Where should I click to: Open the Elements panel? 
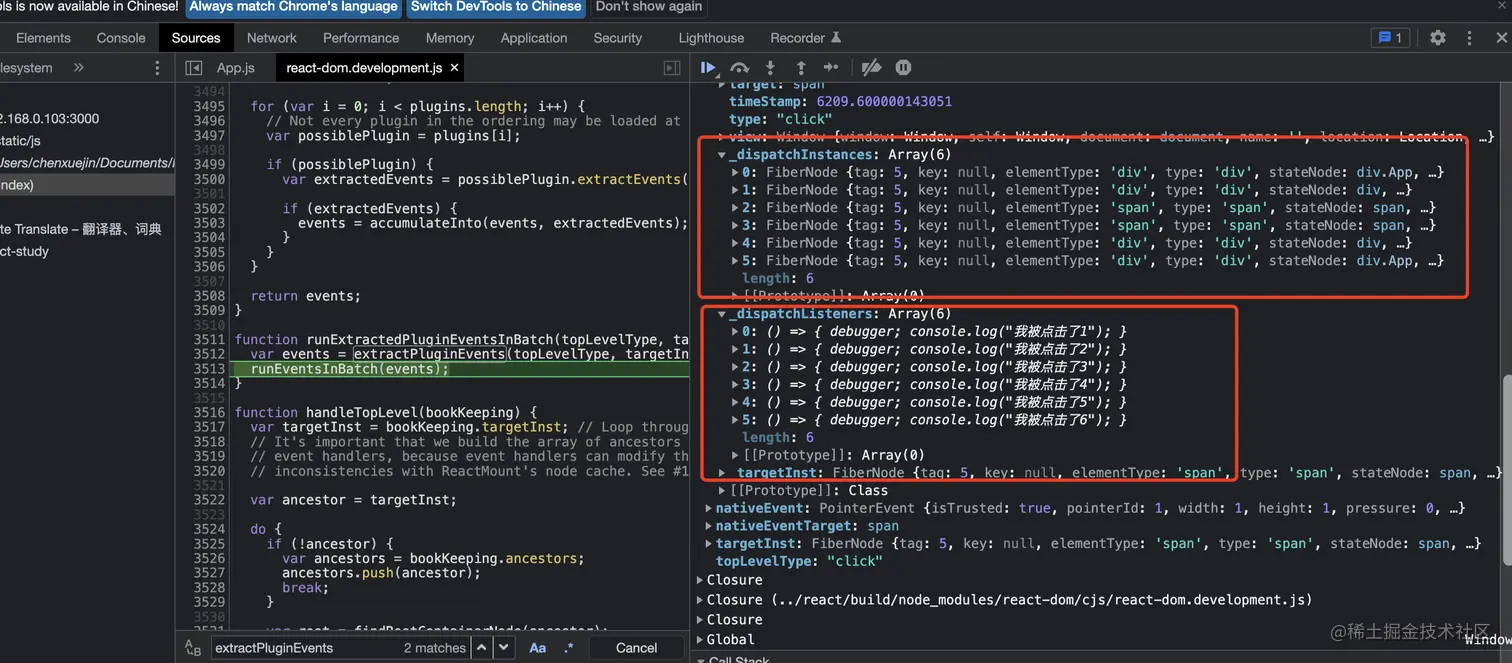(x=43, y=38)
